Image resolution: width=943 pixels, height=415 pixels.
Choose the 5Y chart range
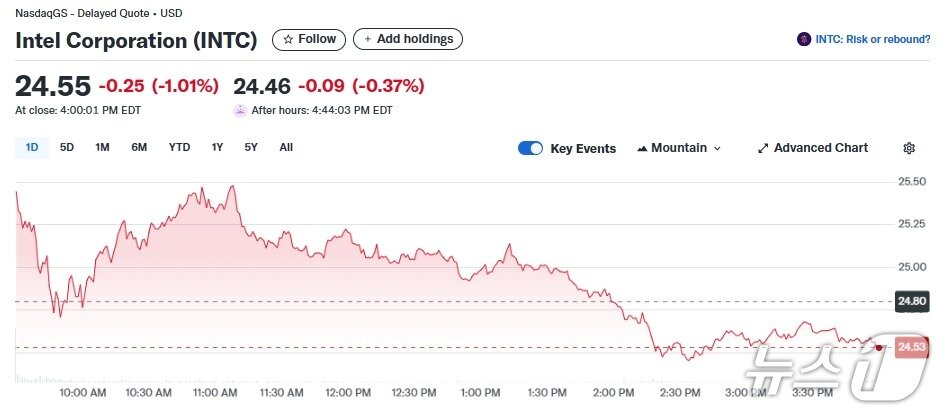click(251, 148)
